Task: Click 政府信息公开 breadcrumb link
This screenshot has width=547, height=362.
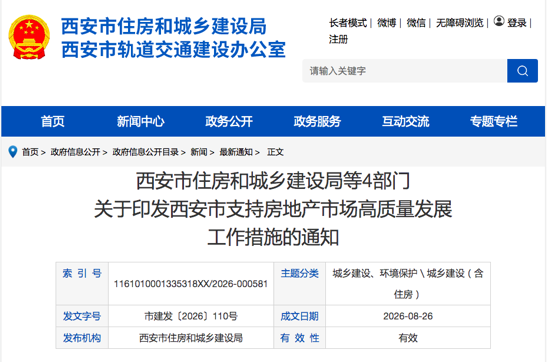Action: (75, 152)
